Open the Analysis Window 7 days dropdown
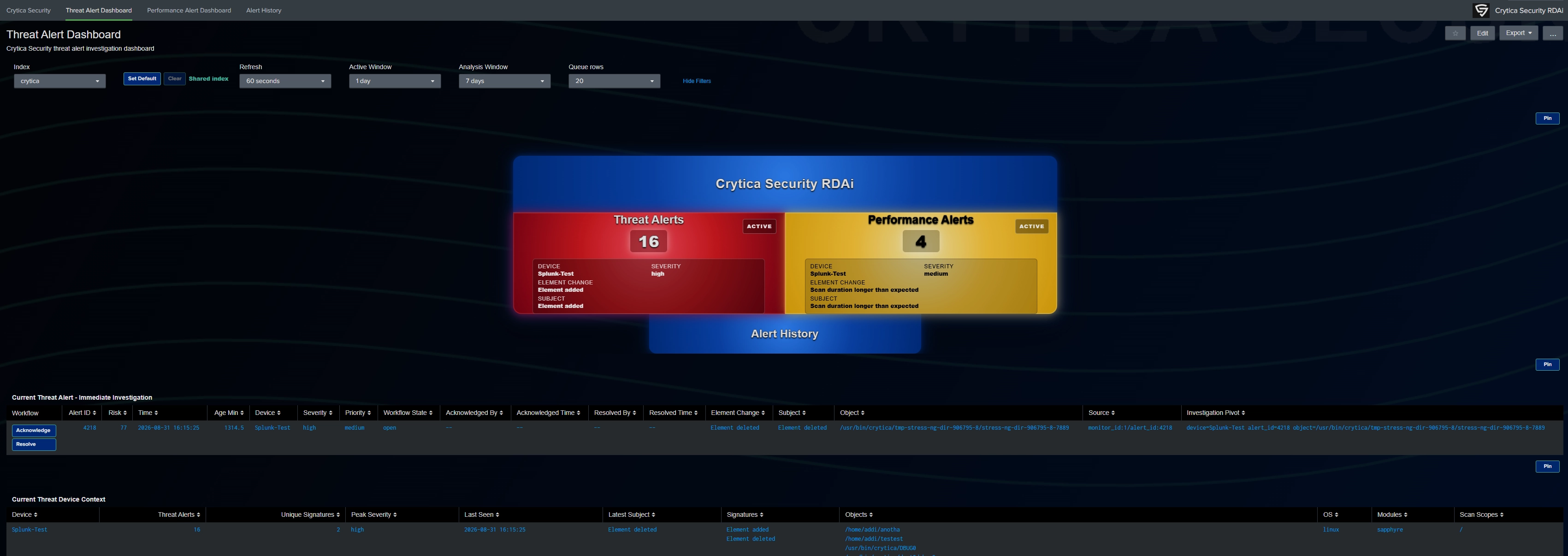1568x556 pixels. point(504,81)
